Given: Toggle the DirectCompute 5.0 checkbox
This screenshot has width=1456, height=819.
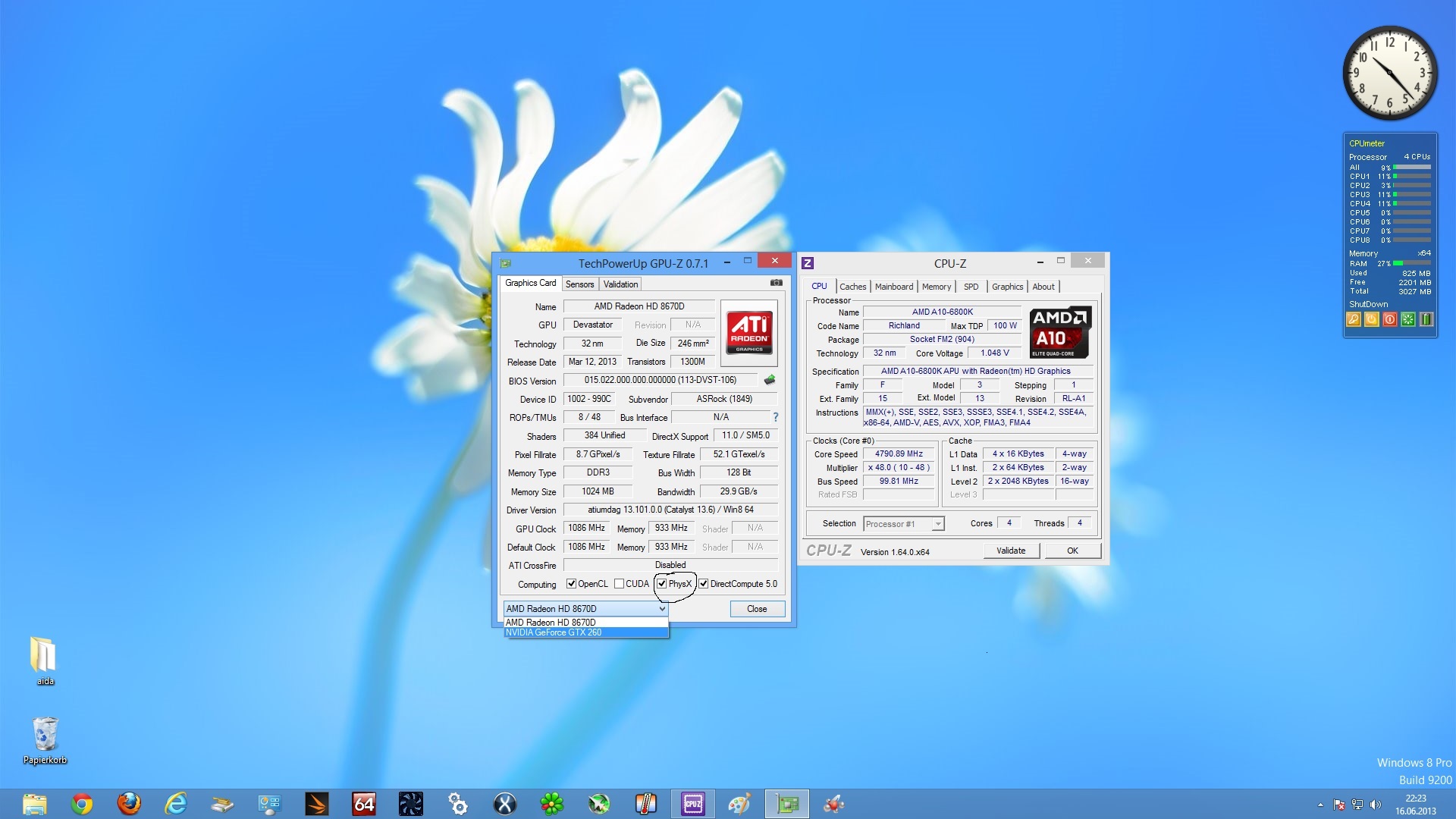Looking at the screenshot, I should pos(703,584).
